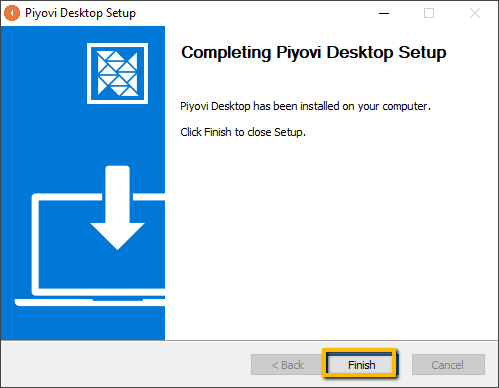
Task: Open the orange Piyovi title bar icon
Action: (x=12, y=13)
